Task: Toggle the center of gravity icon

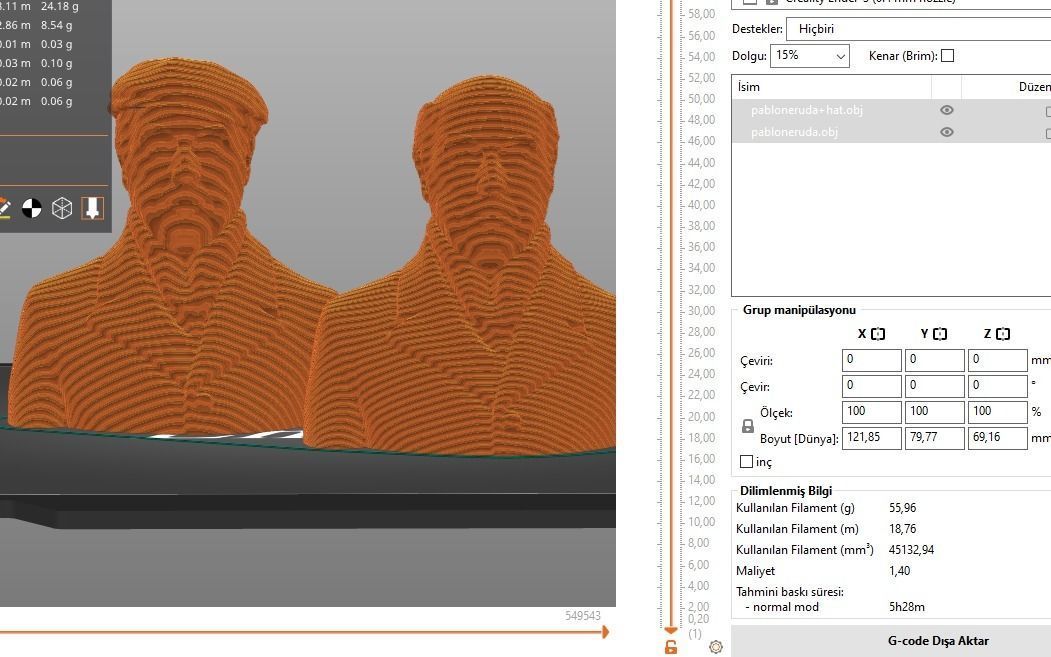Action: (32, 208)
